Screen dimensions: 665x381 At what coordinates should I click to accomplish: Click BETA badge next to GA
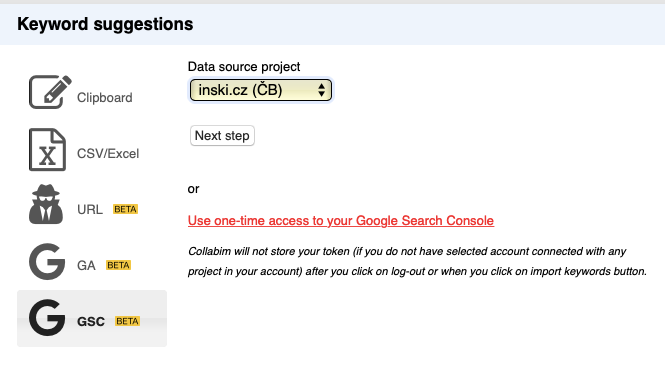118,265
